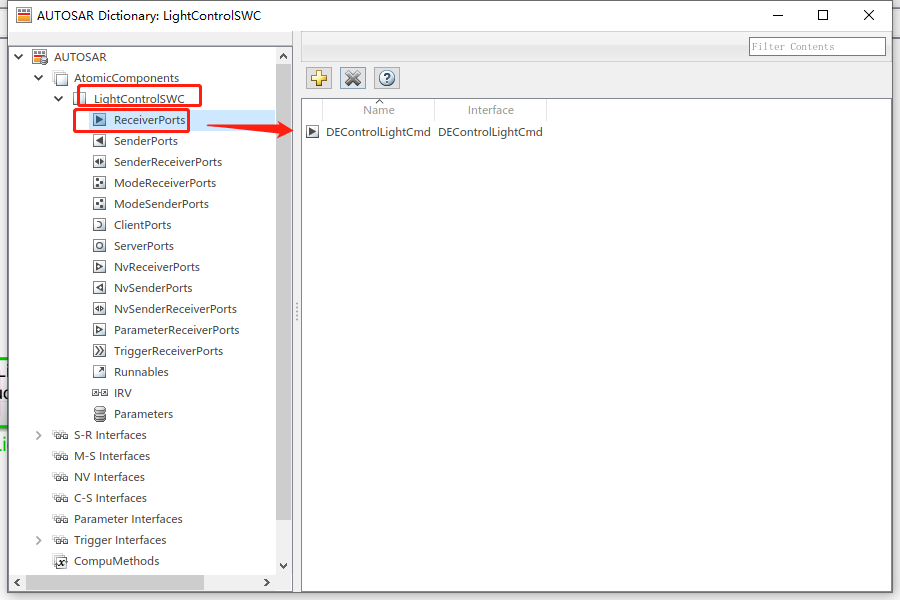Select the SenderReceiverPorts tree item
The image size is (900, 600).
click(x=168, y=162)
